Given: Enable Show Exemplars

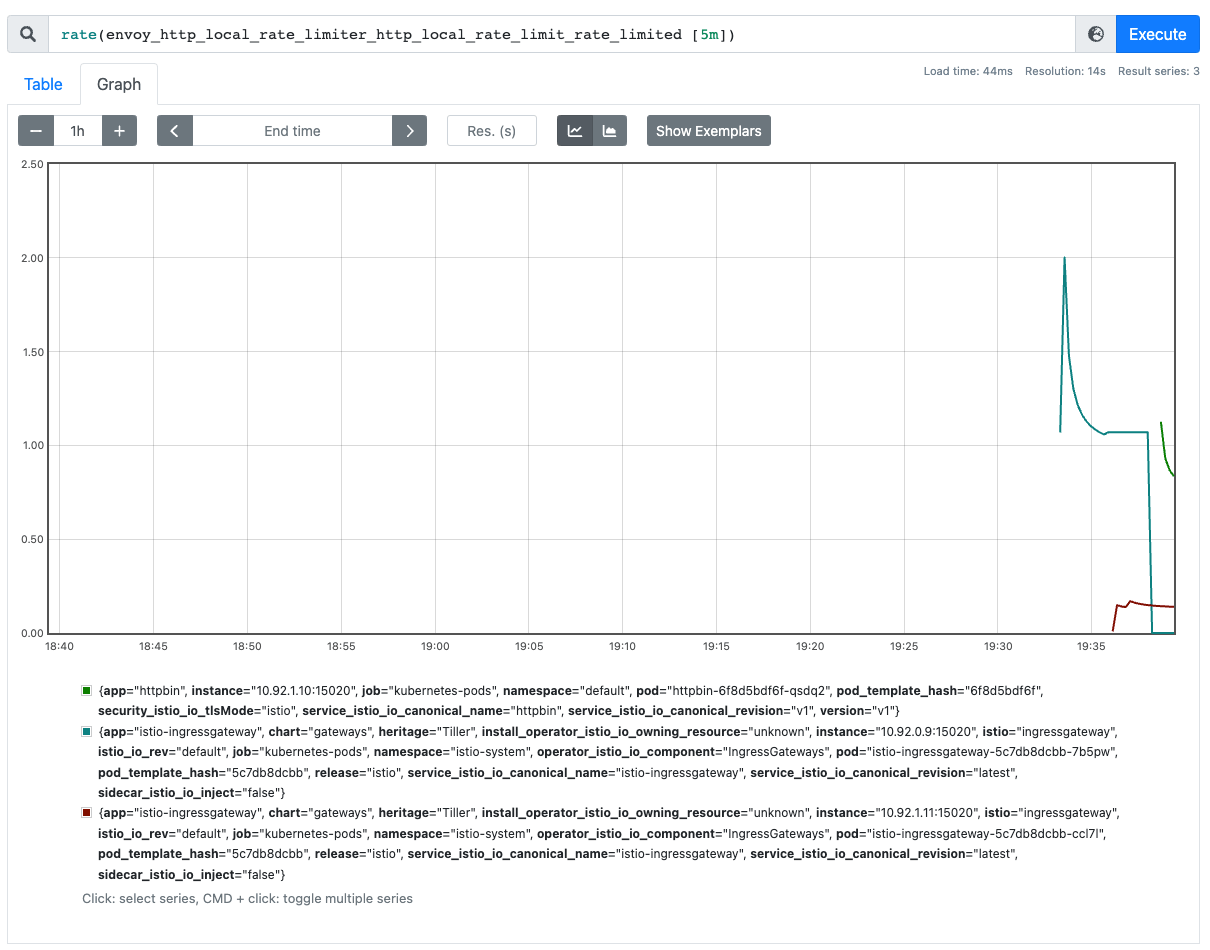Looking at the screenshot, I should tap(708, 130).
